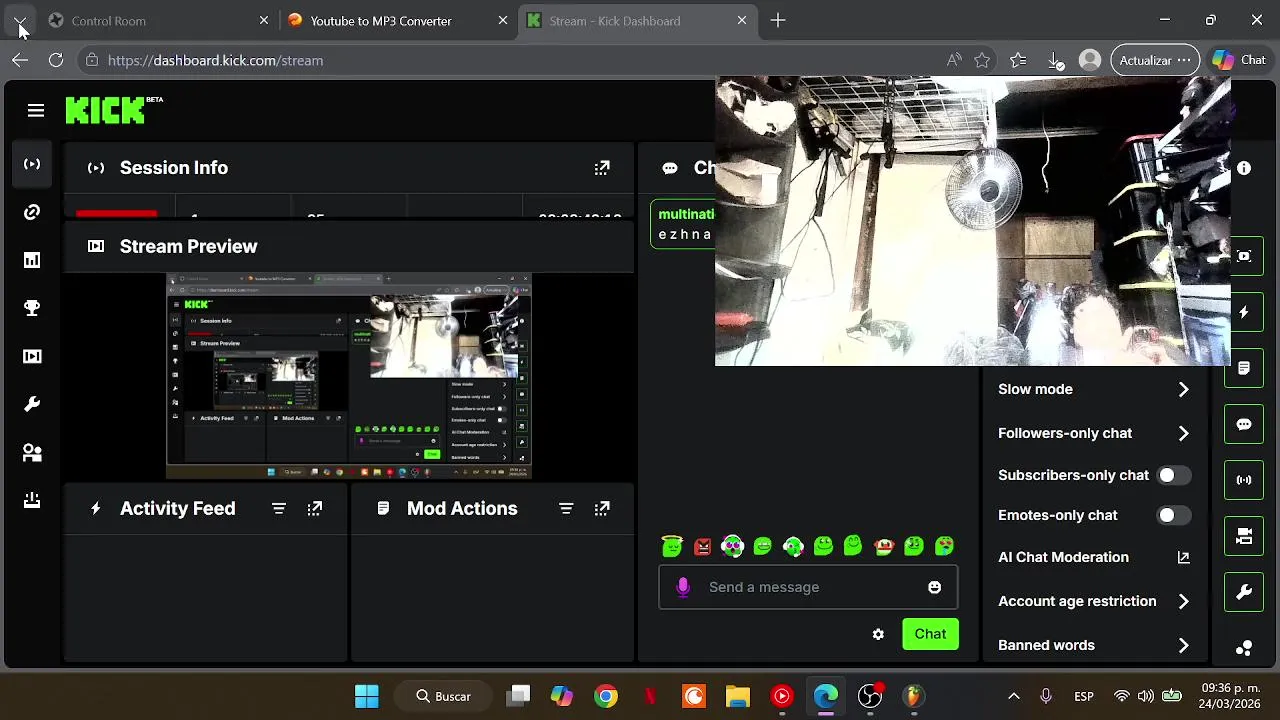This screenshot has height=720, width=1280.
Task: Close the Youtube to MP3 Converter tab
Action: (503, 21)
